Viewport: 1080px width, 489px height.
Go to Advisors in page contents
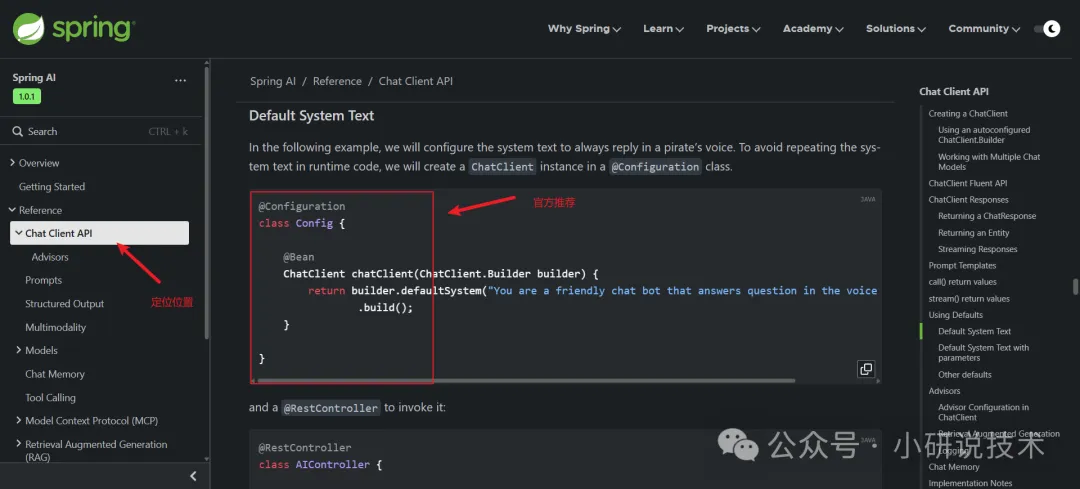944,391
